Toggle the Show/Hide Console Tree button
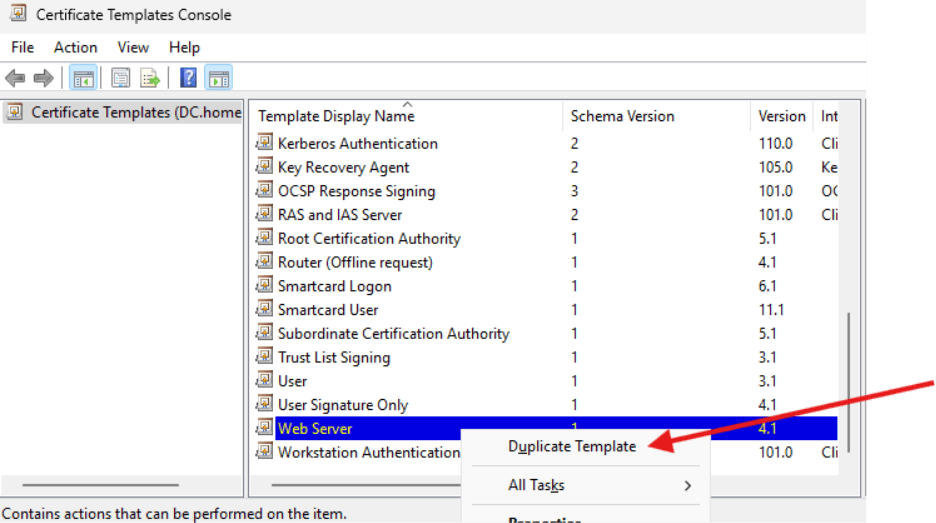 (84, 78)
